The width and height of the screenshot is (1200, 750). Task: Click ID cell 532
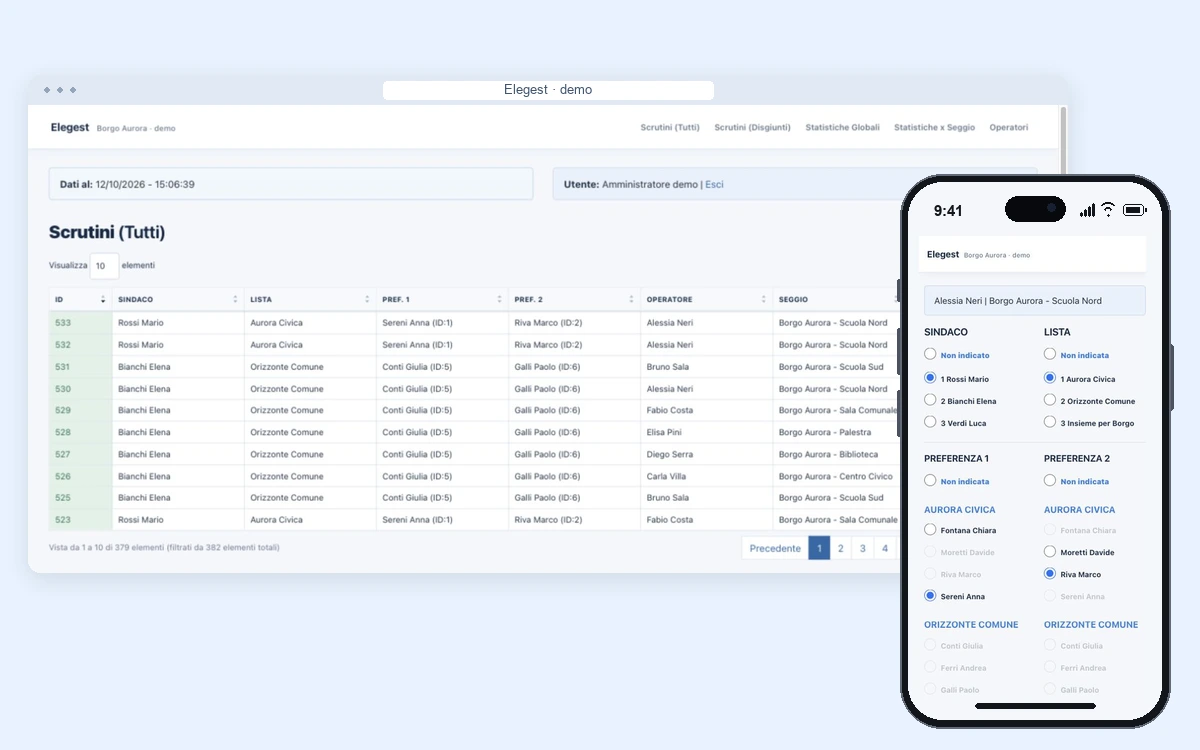[x=81, y=345]
